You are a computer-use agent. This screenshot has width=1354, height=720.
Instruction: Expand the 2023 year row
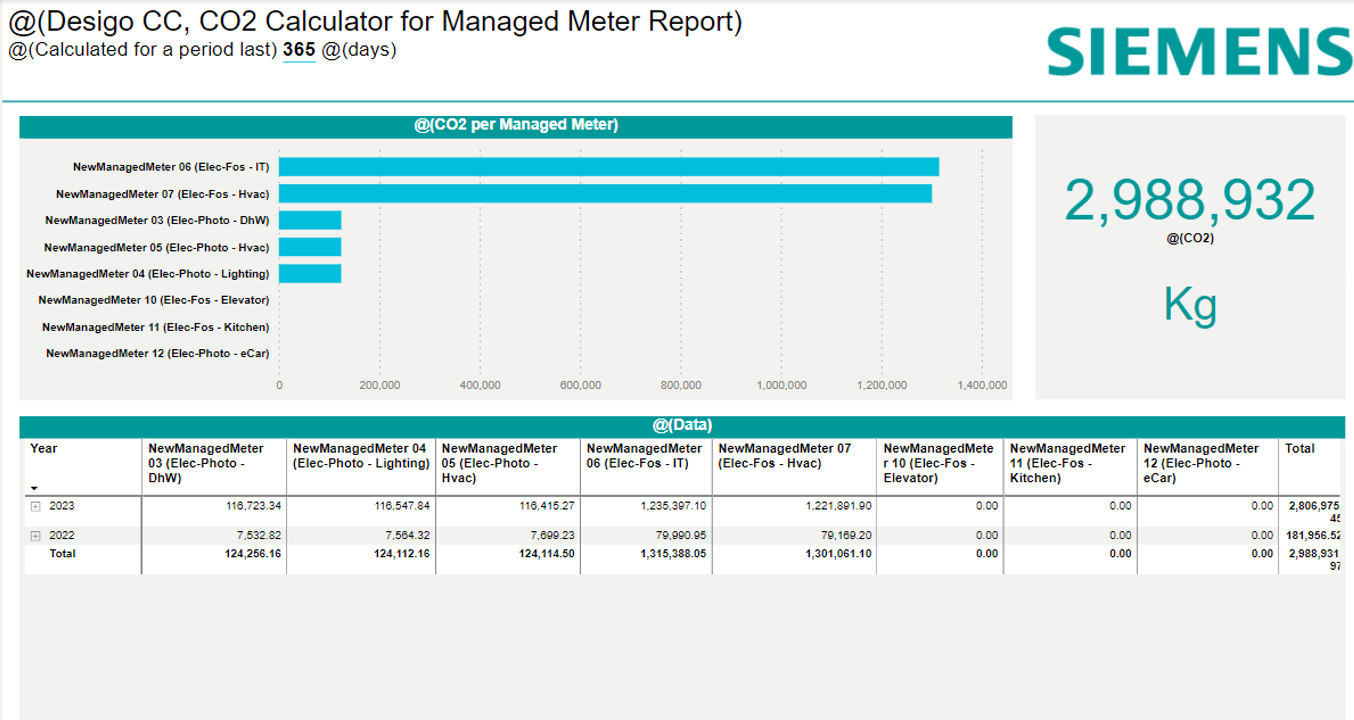[x=35, y=507]
